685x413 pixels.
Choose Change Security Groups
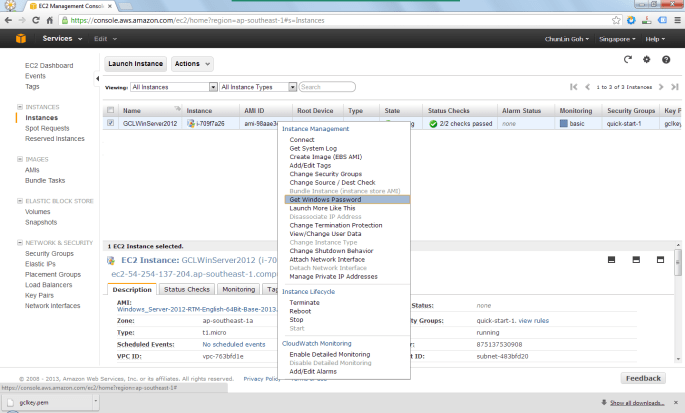(x=325, y=174)
